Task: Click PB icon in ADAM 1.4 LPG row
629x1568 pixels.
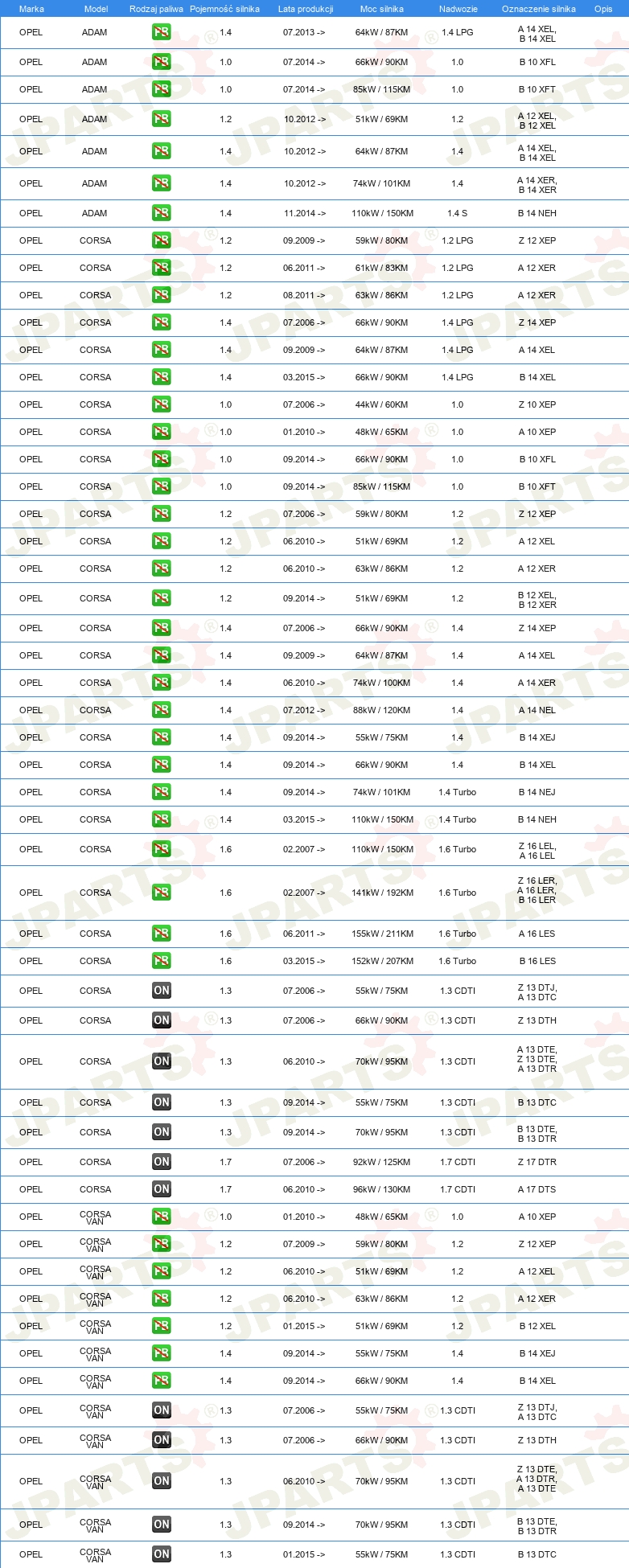Action: (x=162, y=33)
